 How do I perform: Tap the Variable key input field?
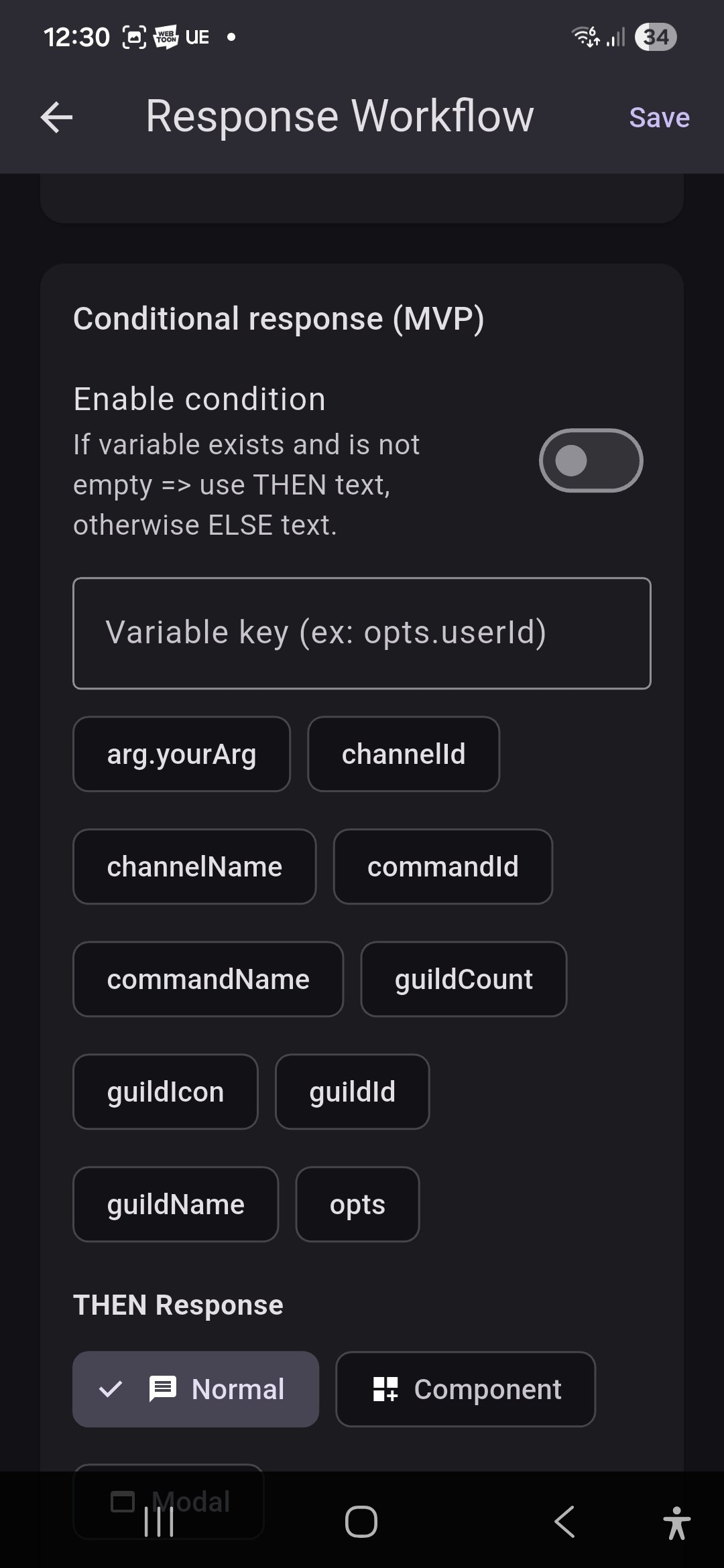(362, 632)
